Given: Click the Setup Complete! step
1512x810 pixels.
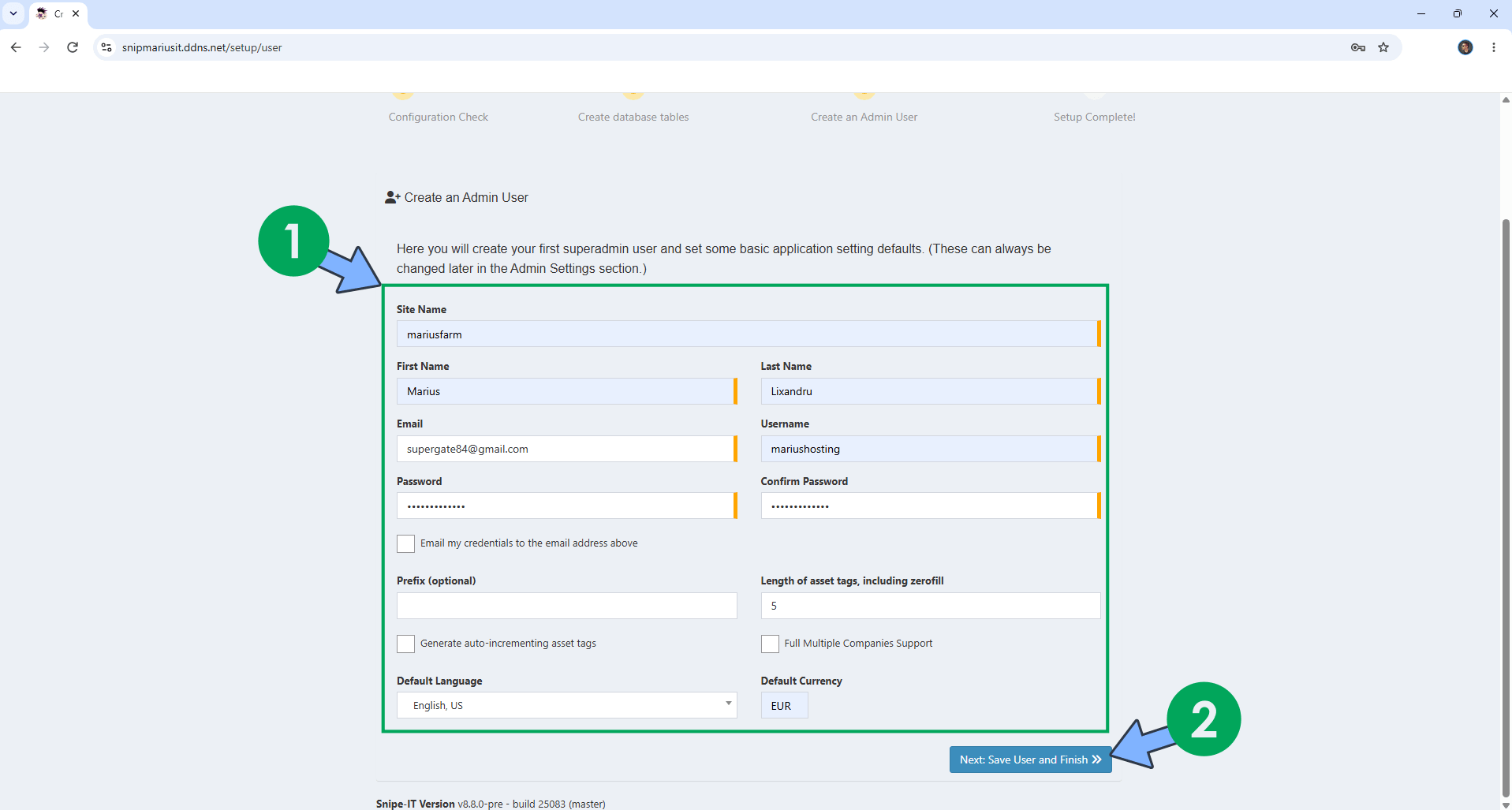Looking at the screenshot, I should [x=1095, y=117].
